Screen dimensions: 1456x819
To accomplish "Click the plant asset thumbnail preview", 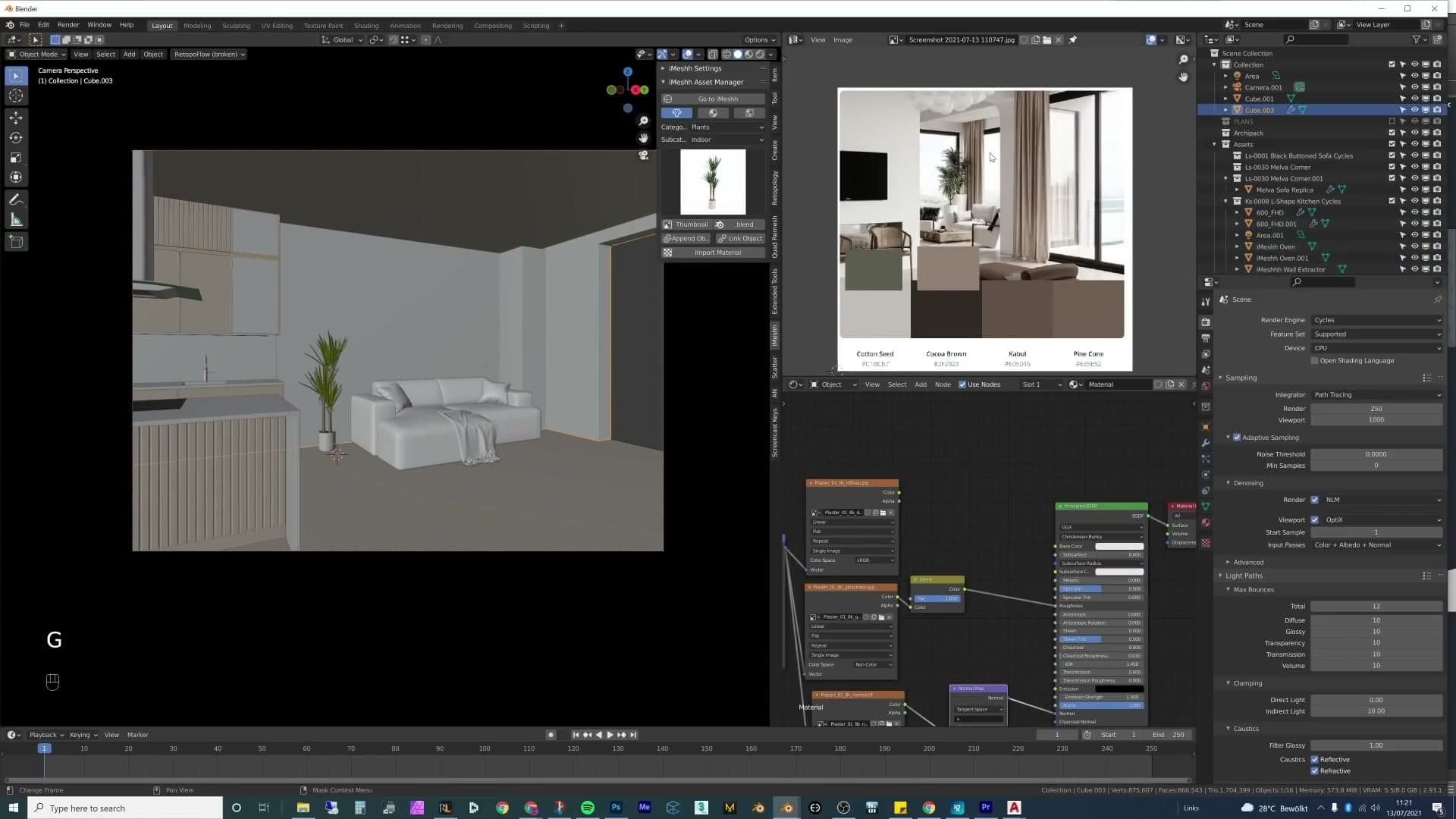I will [713, 182].
